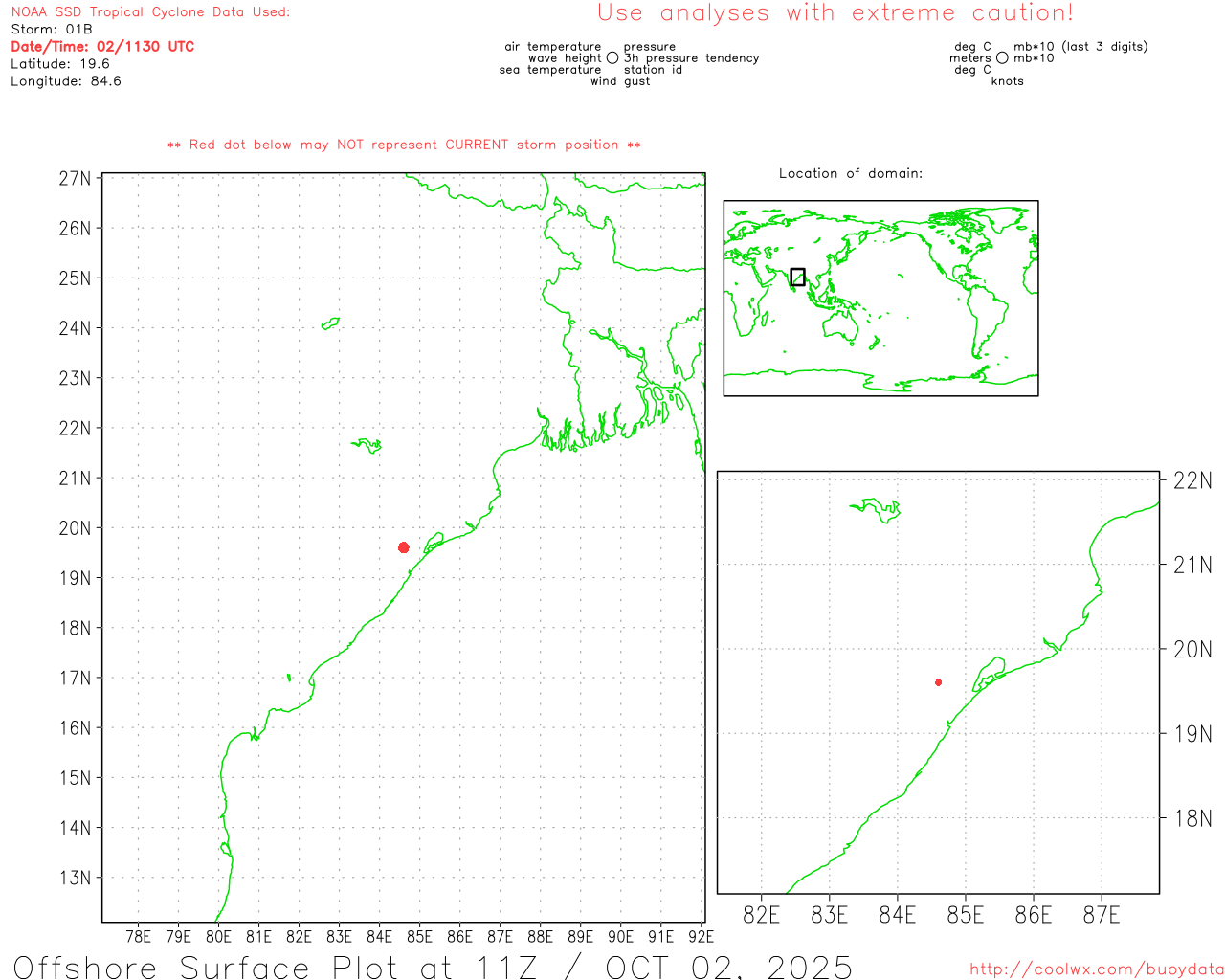Click the 'Use analyses with extreme caution!' heading
Image resolution: width=1225 pixels, height=980 pixels.
pos(835,13)
